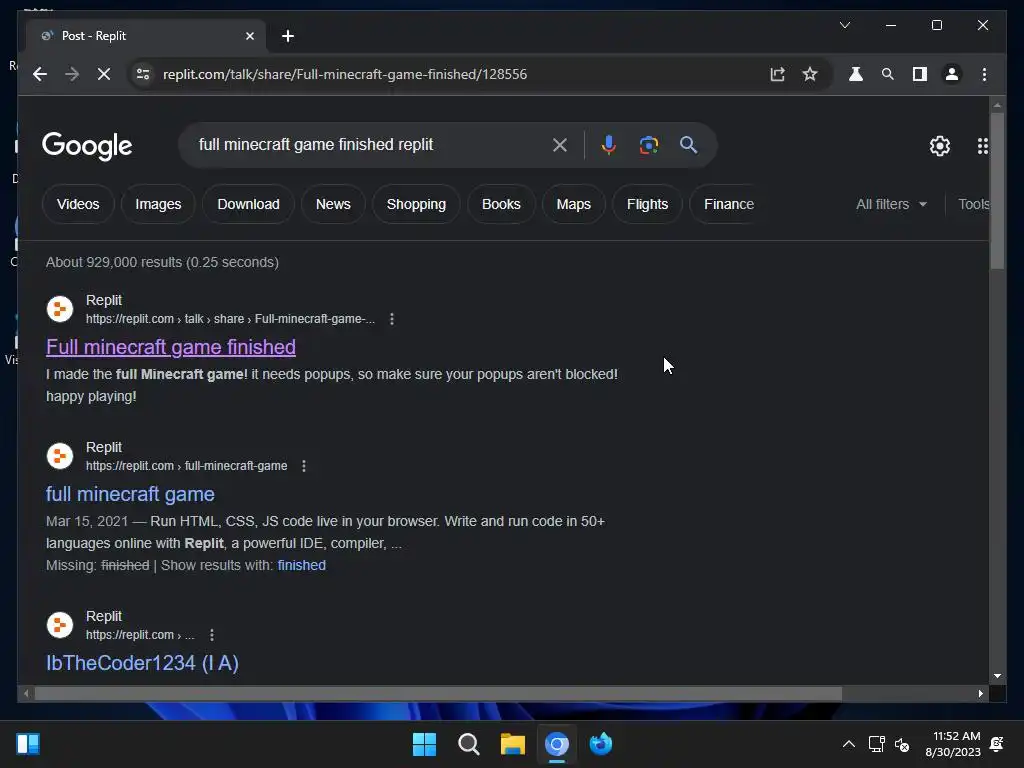
Task: Open the volume muted tray icon
Action: 902,744
